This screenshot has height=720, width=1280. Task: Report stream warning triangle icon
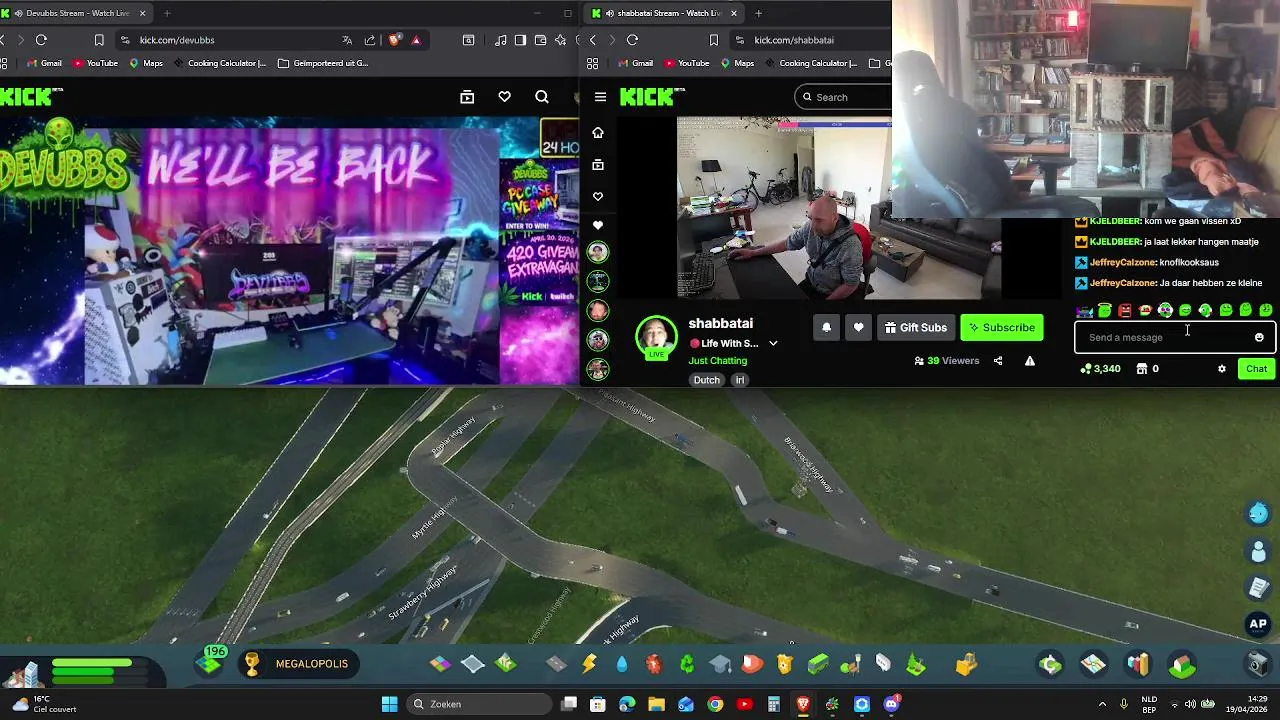(1029, 361)
